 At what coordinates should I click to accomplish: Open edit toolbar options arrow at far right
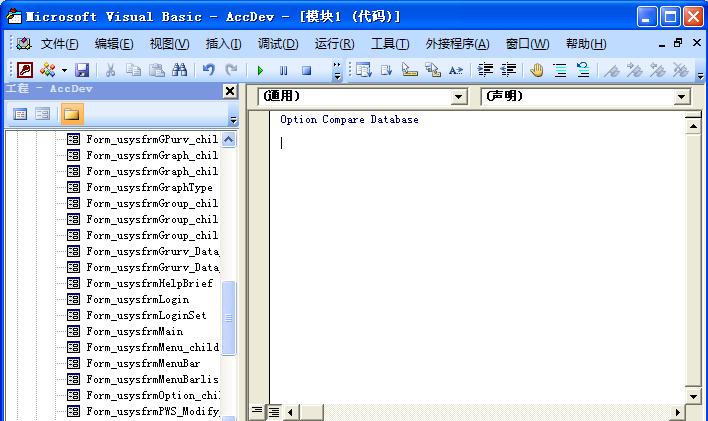(x=700, y=73)
